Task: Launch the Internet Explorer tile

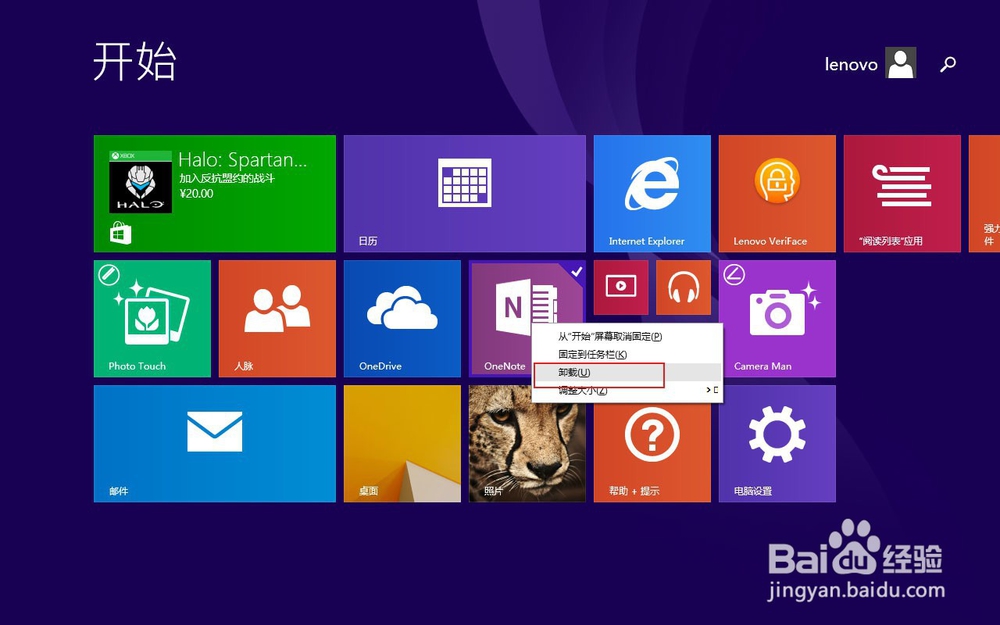Action: click(652, 193)
